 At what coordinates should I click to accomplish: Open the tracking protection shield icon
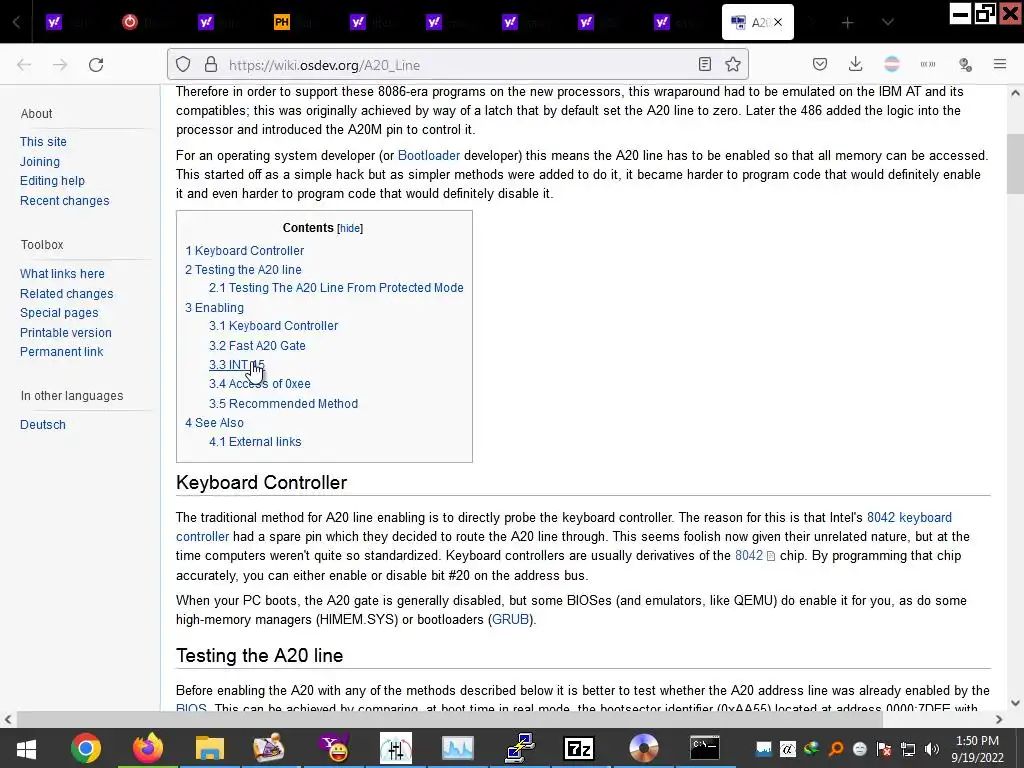(183, 65)
